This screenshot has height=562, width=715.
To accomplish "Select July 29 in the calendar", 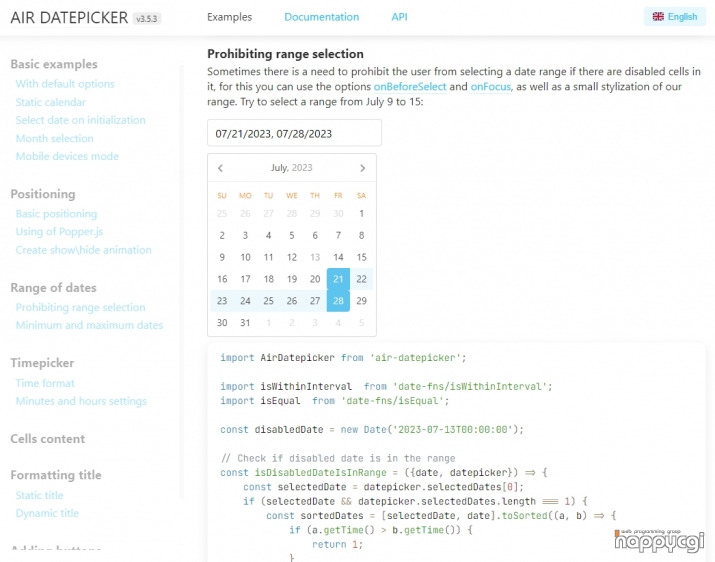I will coord(361,301).
